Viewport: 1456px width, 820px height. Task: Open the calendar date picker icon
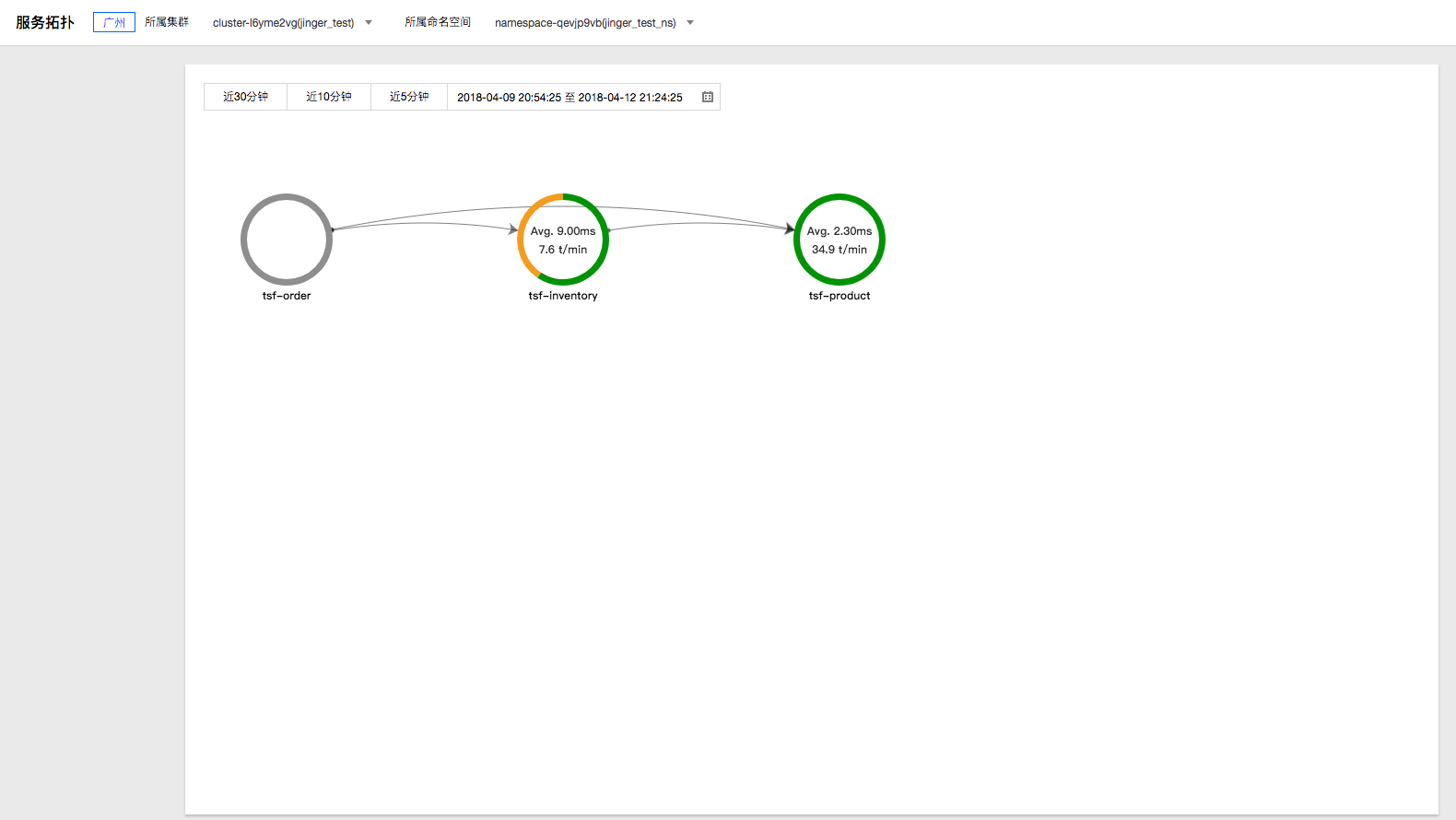[708, 97]
